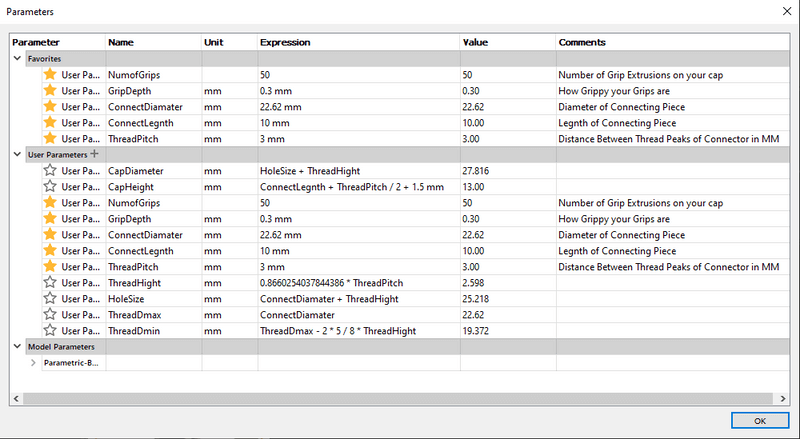This screenshot has height=439, width=800.
Task: Close the Parameters dialog
Action: click(x=787, y=11)
